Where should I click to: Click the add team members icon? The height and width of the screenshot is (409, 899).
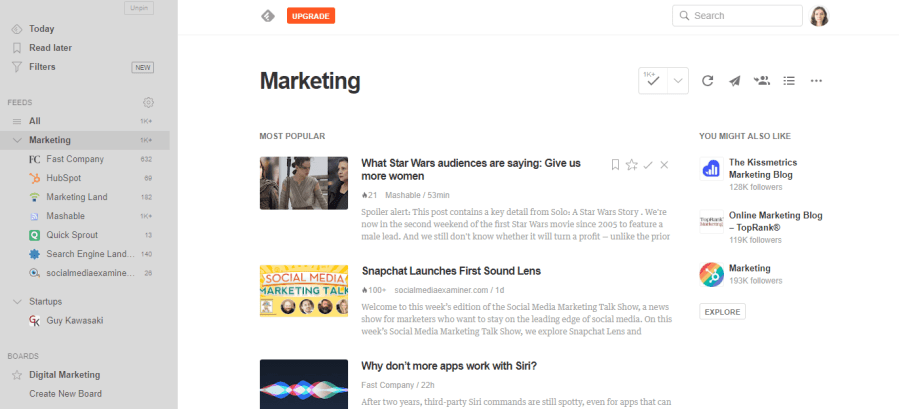tap(761, 81)
